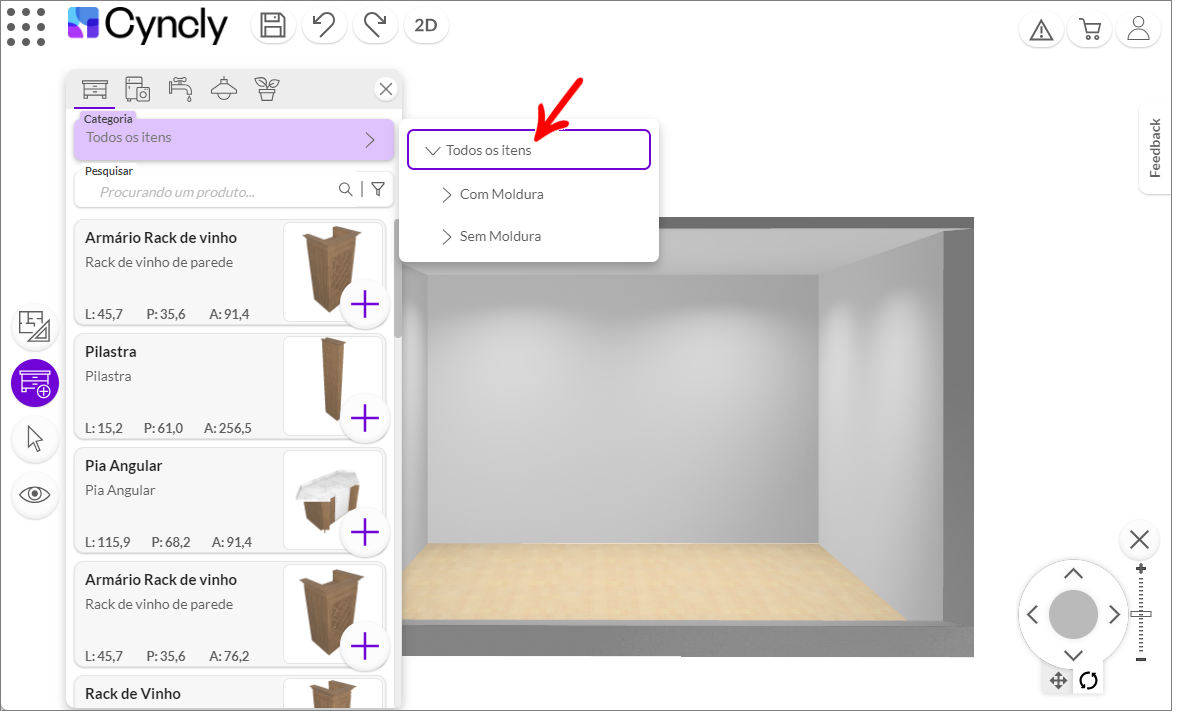
Task: Select the lighting catalog tab
Action: (224, 89)
